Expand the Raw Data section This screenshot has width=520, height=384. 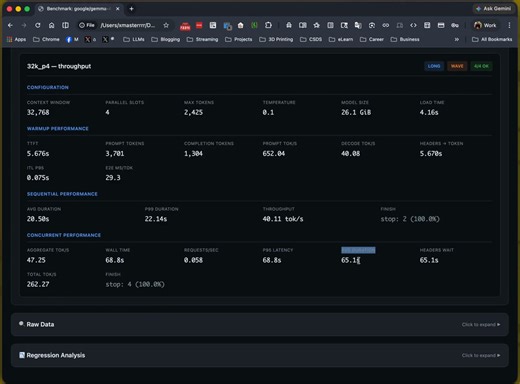(260, 324)
